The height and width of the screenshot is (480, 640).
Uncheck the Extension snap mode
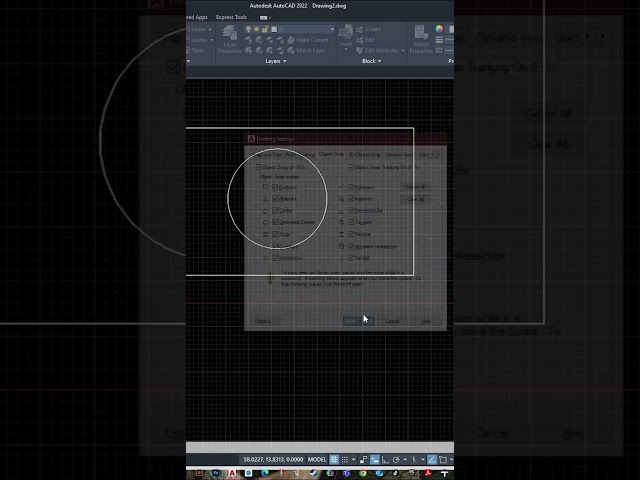point(351,187)
